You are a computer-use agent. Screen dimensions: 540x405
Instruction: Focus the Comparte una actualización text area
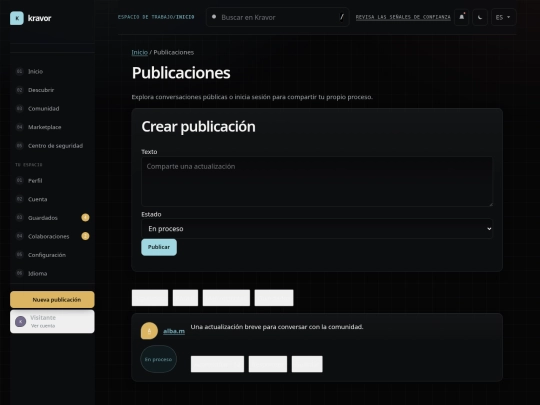[x=317, y=181]
